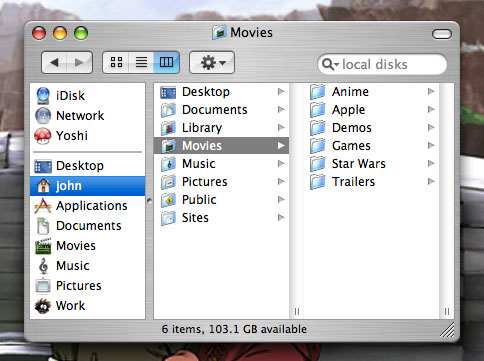This screenshot has width=484, height=361.
Task: Toggle toolbar with the oval pill button
Action: 442,34
